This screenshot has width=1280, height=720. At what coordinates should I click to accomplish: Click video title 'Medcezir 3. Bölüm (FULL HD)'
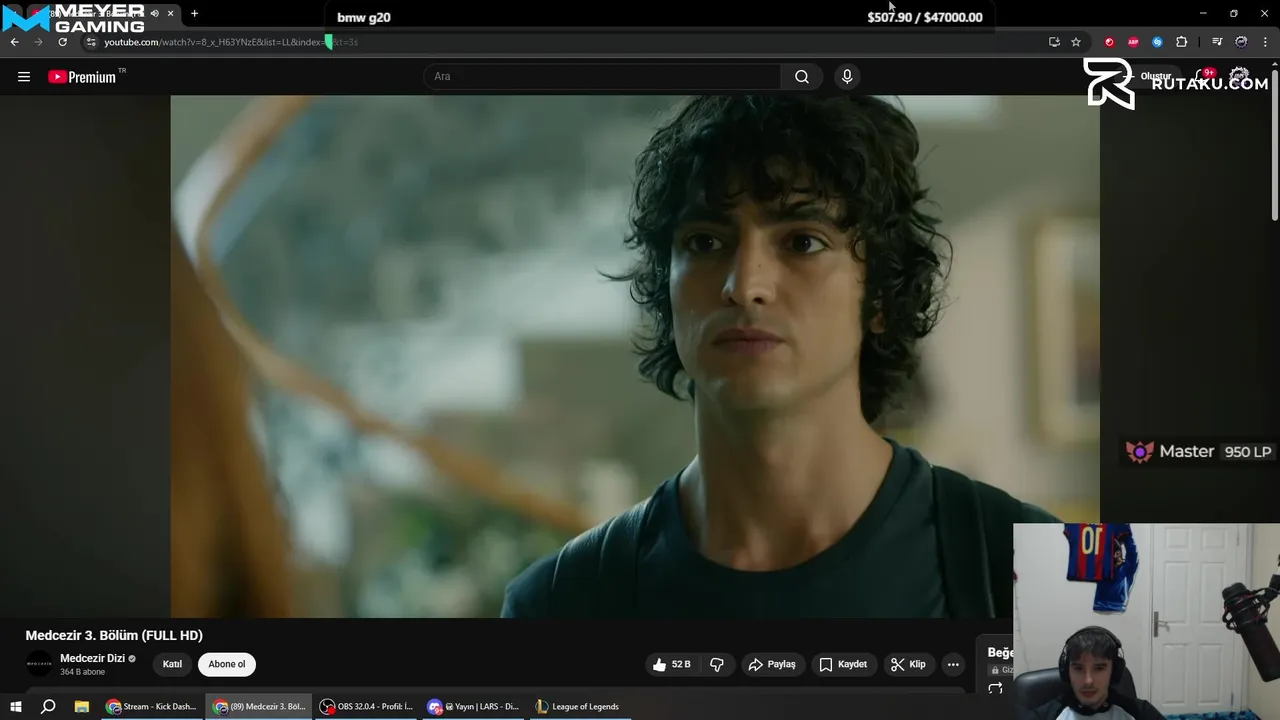(114, 635)
